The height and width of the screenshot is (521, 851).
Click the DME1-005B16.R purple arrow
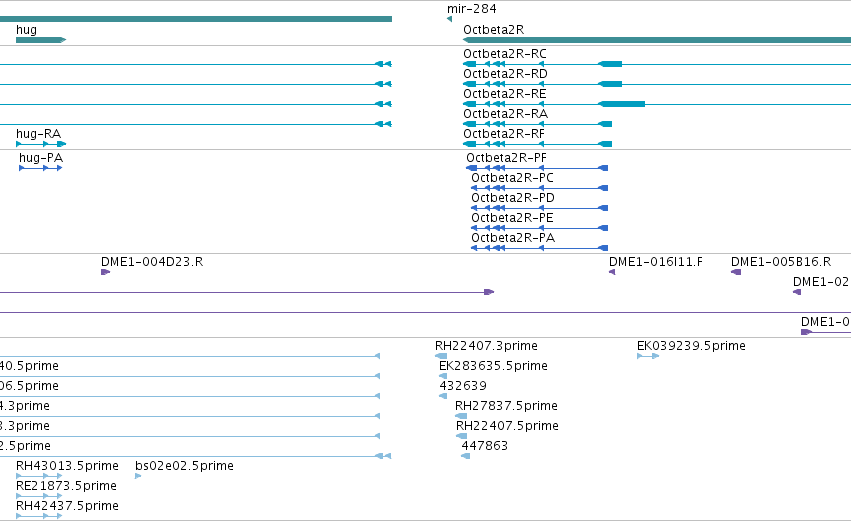[736, 272]
